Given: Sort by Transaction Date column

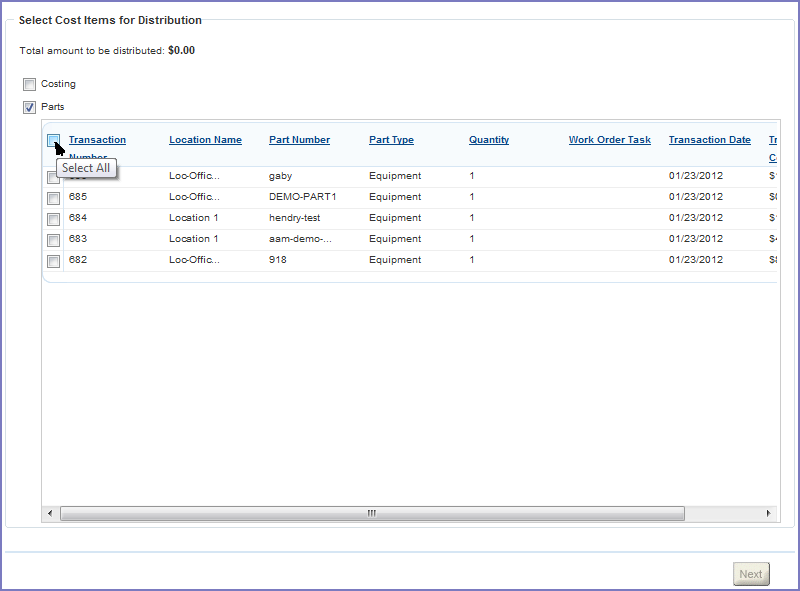Looking at the screenshot, I should pyautogui.click(x=709, y=140).
